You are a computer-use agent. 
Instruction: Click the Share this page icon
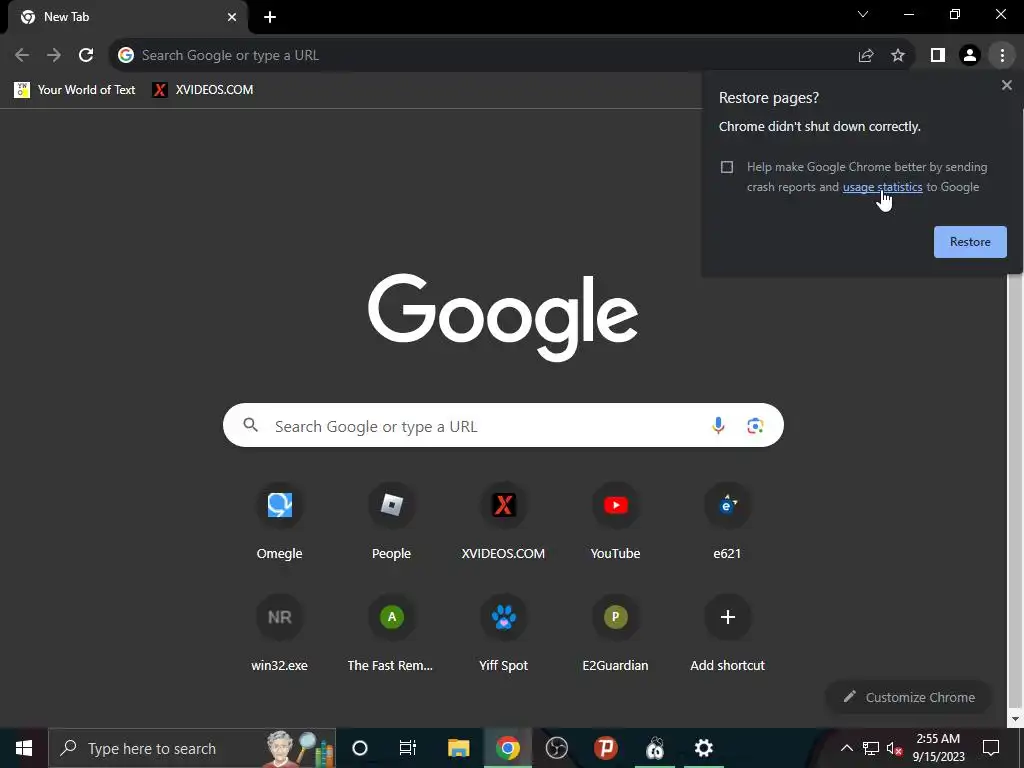pyautogui.click(x=866, y=56)
